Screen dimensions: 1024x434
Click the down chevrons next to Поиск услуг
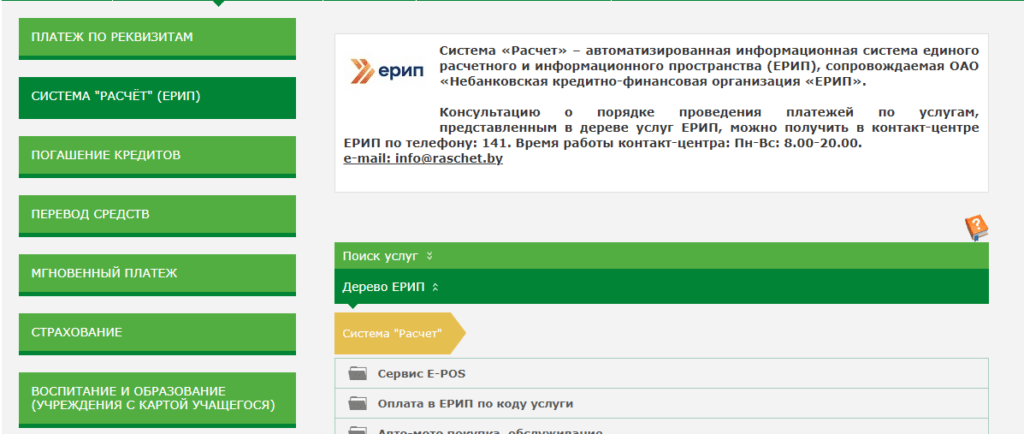click(429, 256)
